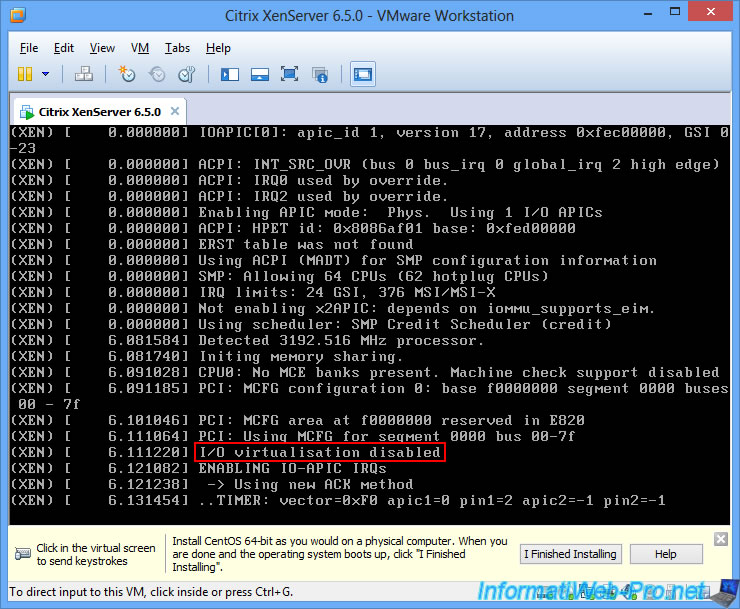Enter full screen mode
This screenshot has height=609, width=740.
point(290,74)
